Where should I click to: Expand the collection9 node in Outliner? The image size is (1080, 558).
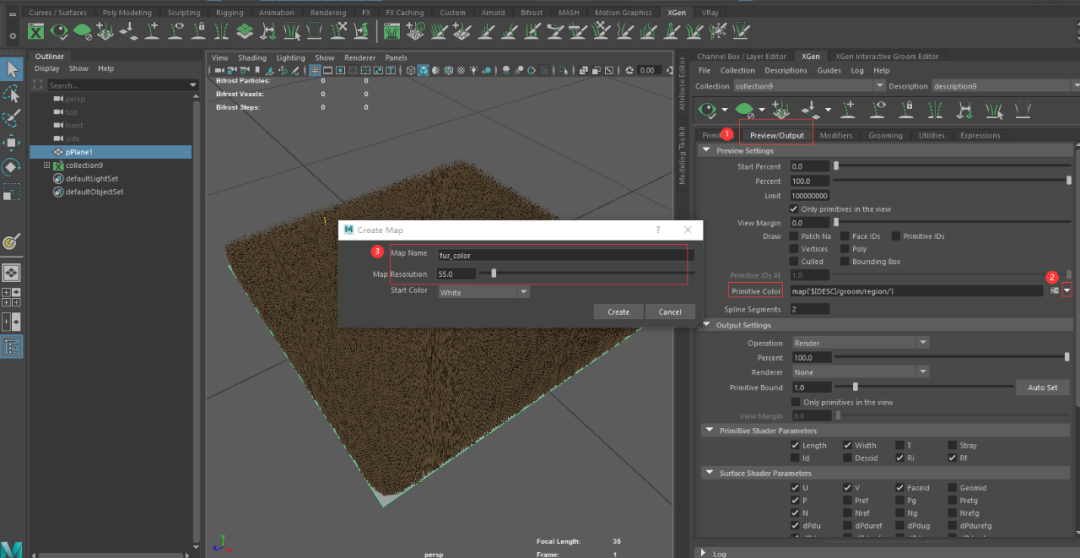click(46, 165)
